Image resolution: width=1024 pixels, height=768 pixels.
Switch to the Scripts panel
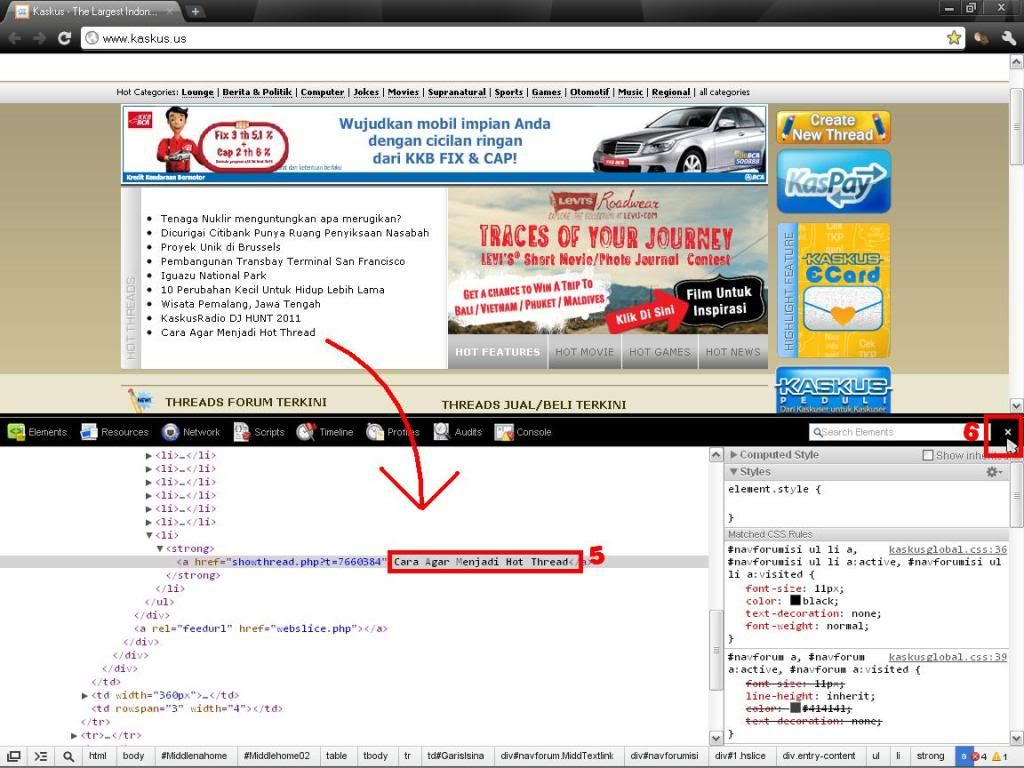[x=259, y=432]
